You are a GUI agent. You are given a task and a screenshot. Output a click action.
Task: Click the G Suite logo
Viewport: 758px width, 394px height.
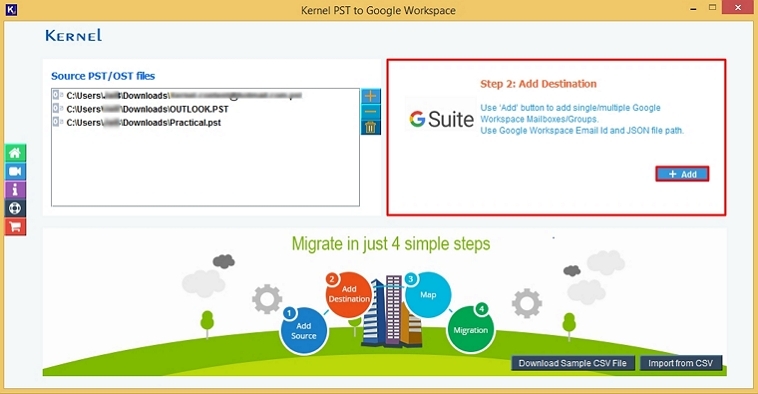coord(441,119)
